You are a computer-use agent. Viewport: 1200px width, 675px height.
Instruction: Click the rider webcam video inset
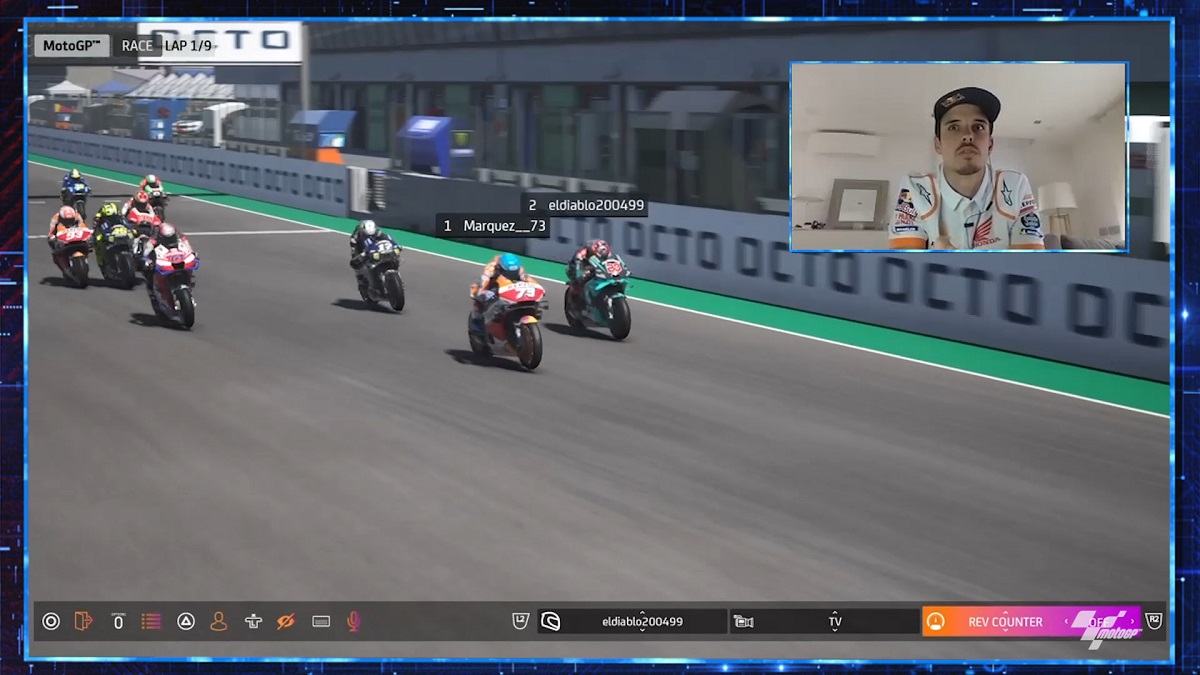(x=959, y=156)
